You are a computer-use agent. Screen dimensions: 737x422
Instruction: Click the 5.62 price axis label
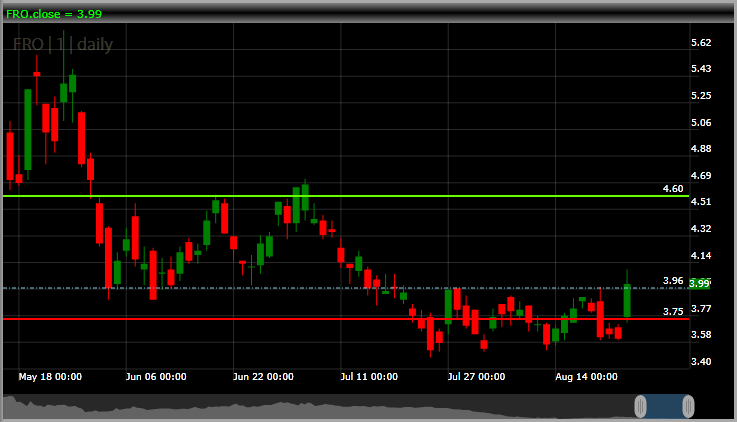(701, 42)
